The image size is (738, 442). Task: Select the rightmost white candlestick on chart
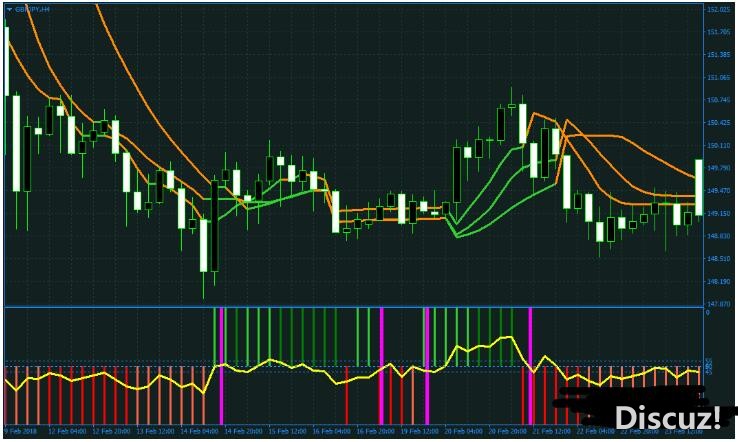point(700,184)
